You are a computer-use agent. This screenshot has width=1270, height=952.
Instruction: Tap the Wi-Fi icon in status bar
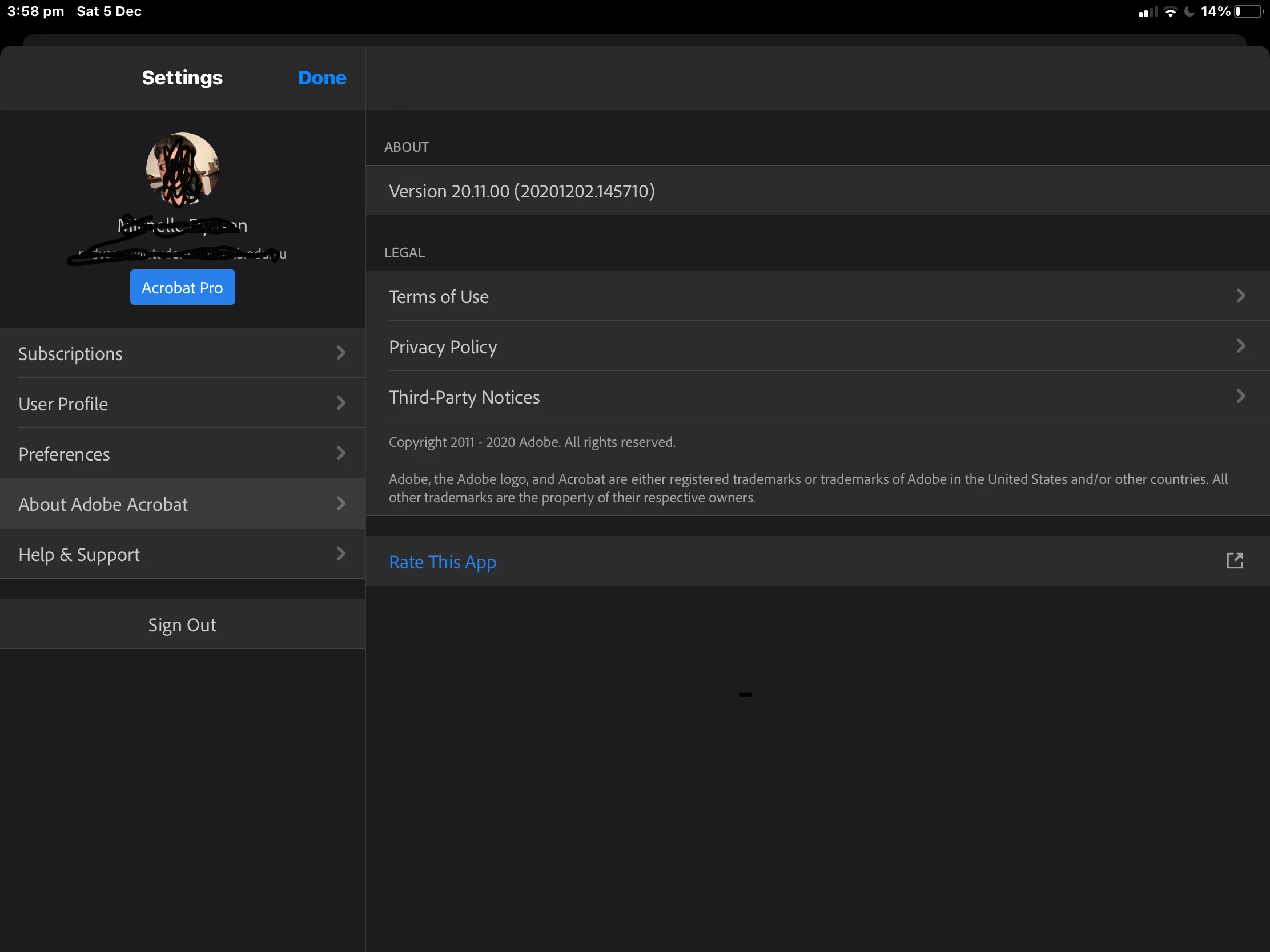1169,11
